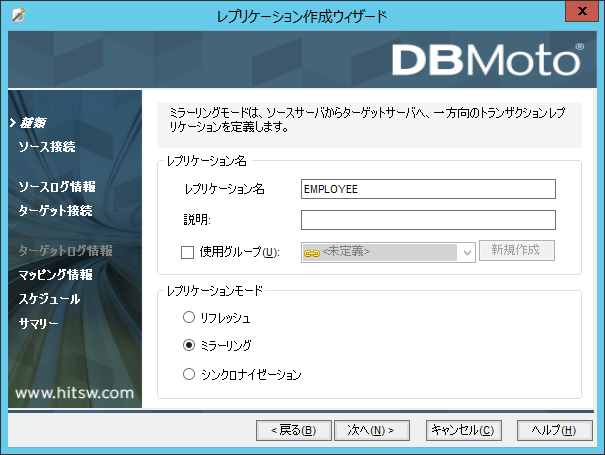Close the replication wizard window

(x=582, y=11)
